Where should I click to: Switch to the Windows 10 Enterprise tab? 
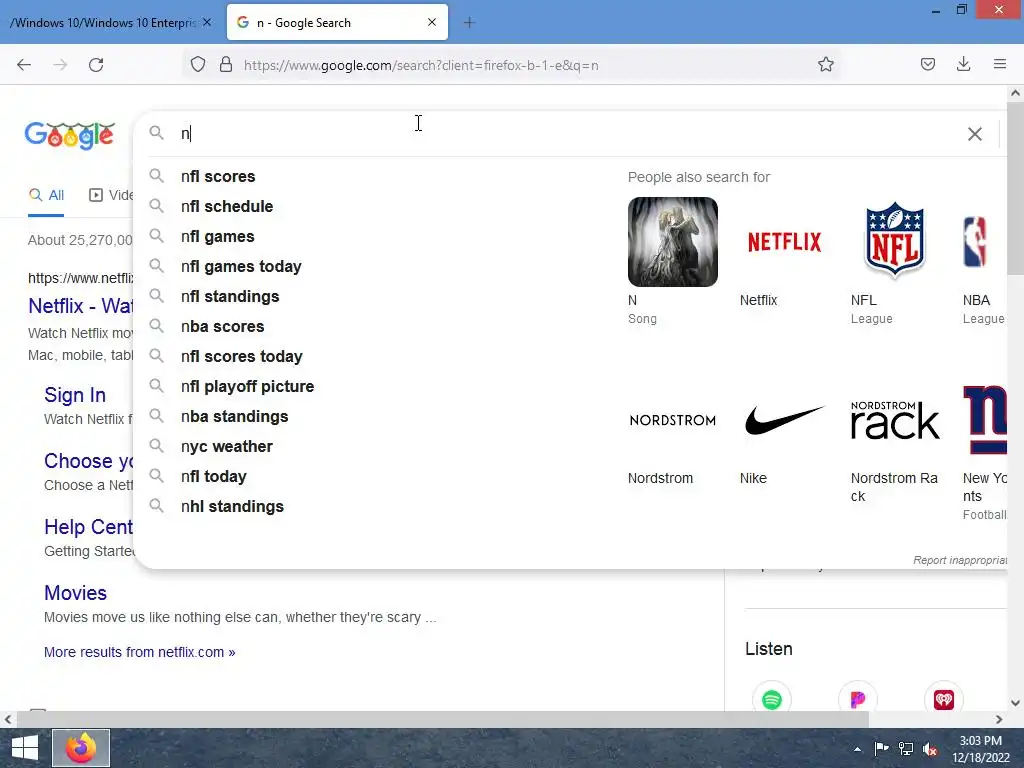click(102, 22)
